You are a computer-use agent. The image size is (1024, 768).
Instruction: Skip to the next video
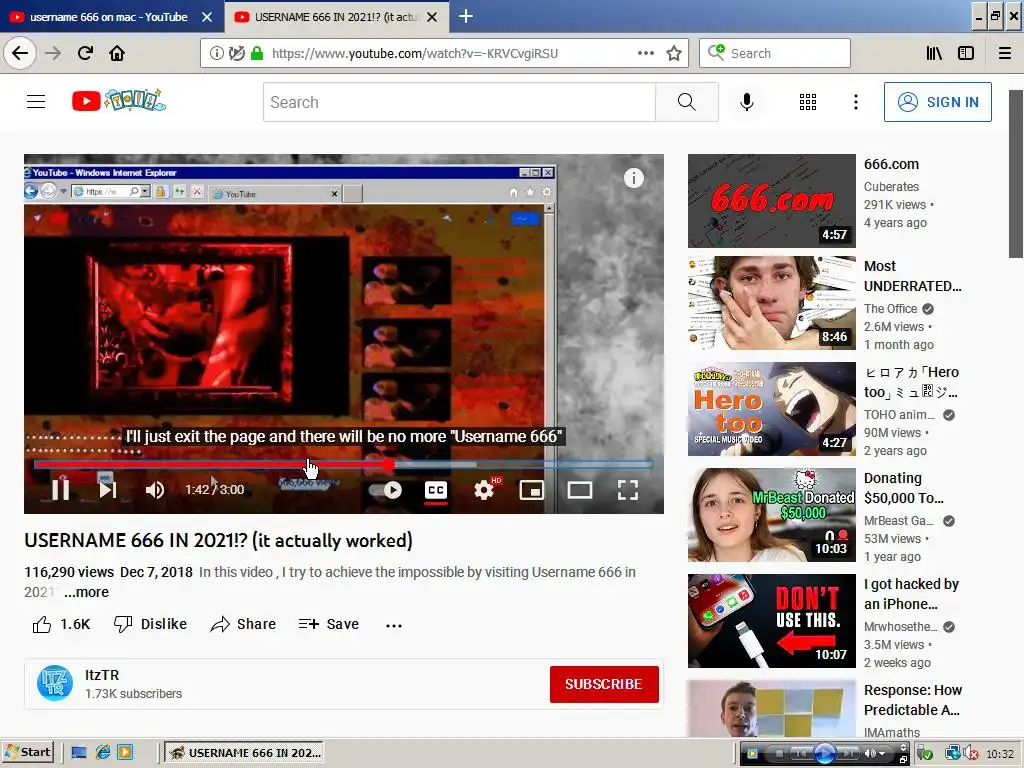(x=108, y=490)
